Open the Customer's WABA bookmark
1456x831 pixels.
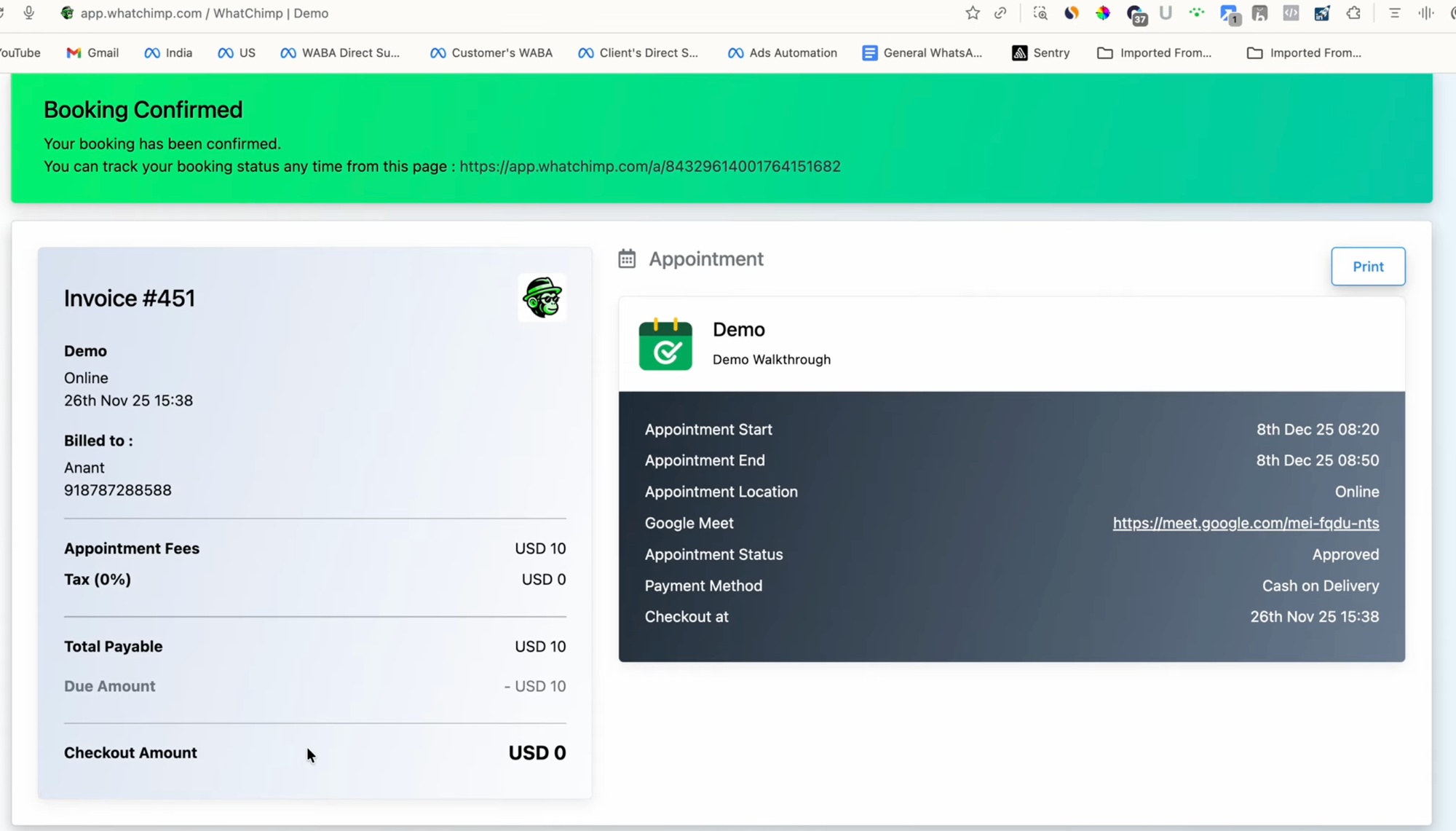[491, 52]
